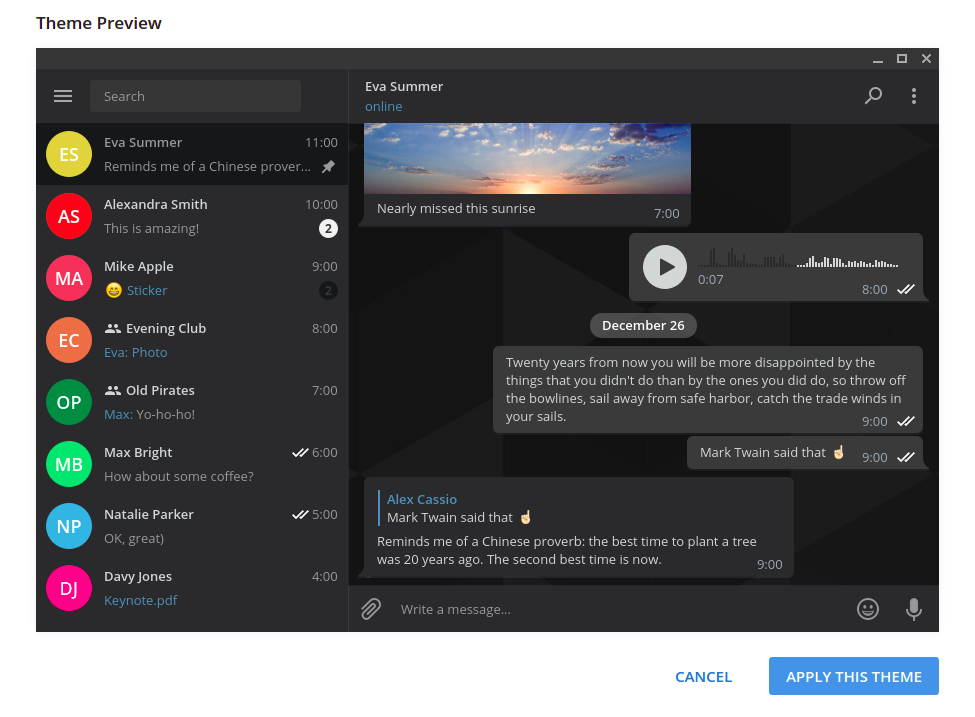The height and width of the screenshot is (717, 975).
Task: Maximize the preview window
Action: 902,58
